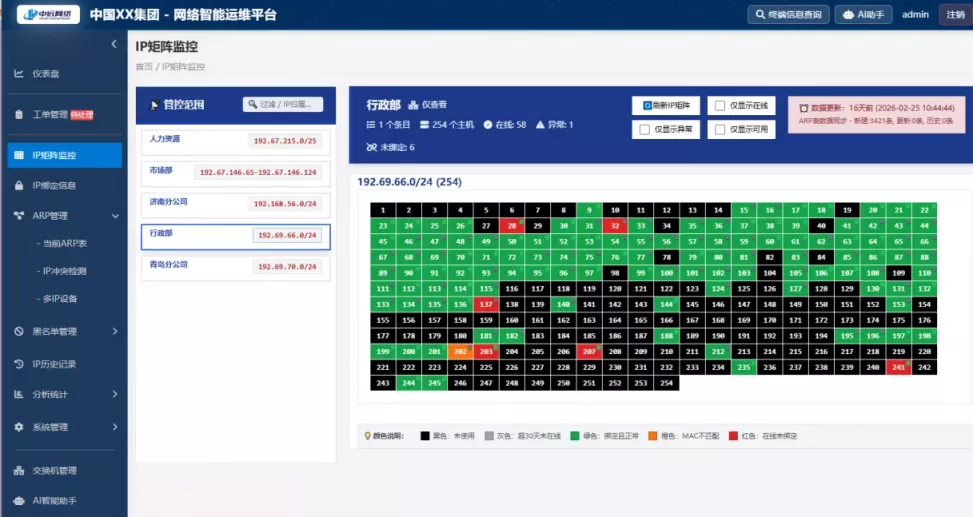Image resolution: width=973 pixels, height=517 pixels.
Task: Click the 仪表盘 dashboard chart icon
Action: pyautogui.click(x=19, y=74)
